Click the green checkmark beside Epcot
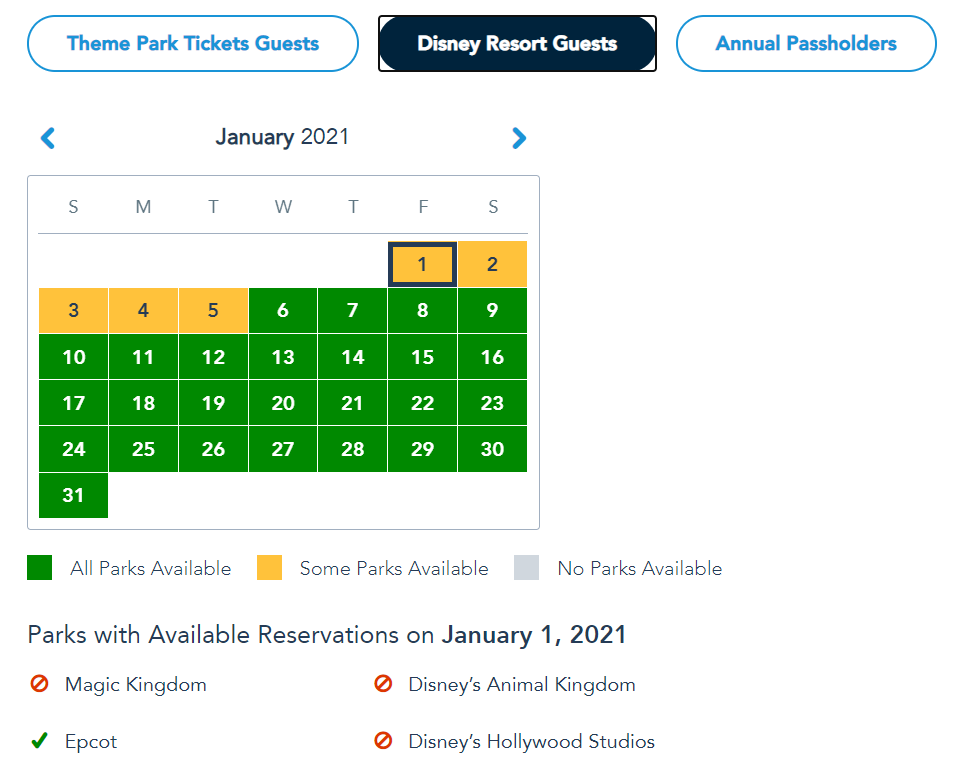964x769 pixels. point(39,742)
